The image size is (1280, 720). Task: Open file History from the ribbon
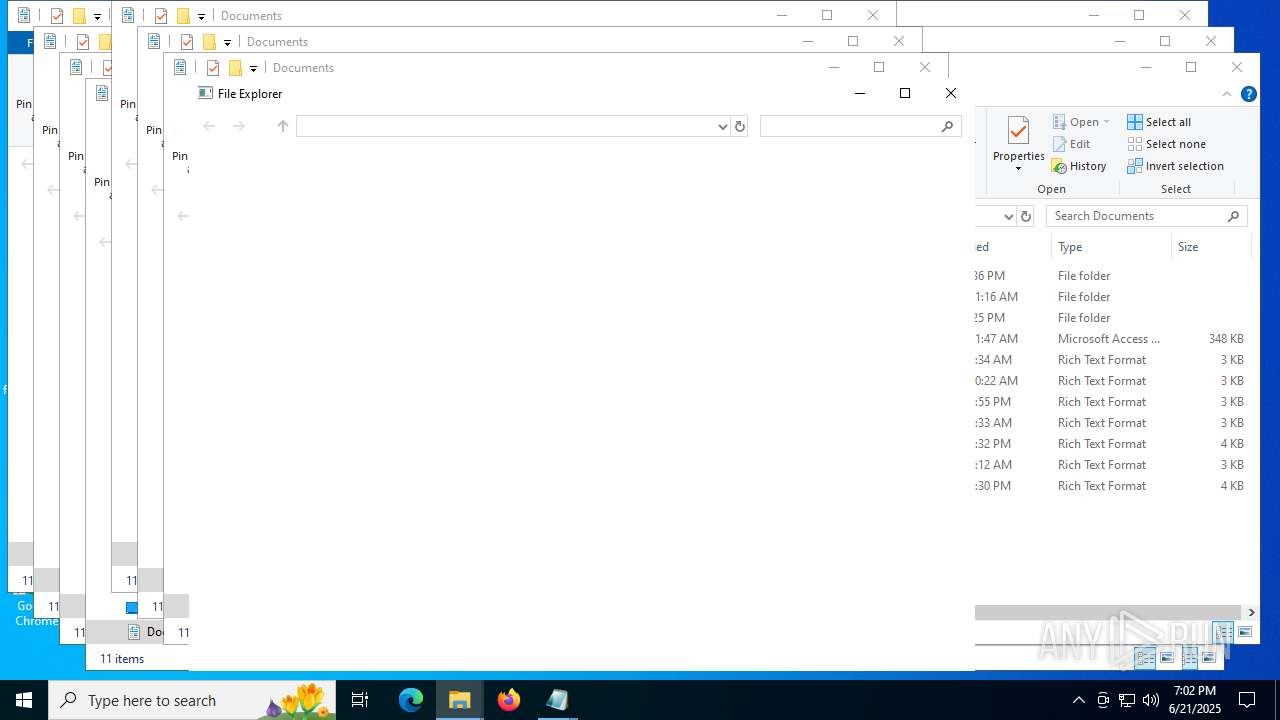click(x=1079, y=166)
